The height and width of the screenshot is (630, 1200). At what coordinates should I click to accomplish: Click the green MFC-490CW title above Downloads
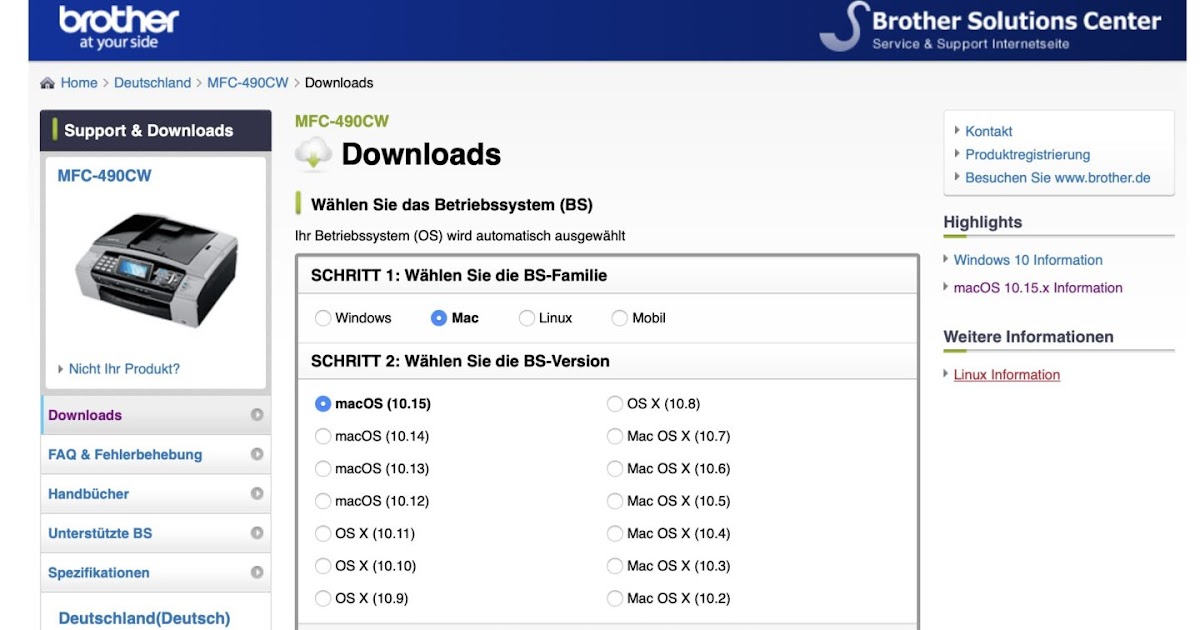(x=342, y=121)
